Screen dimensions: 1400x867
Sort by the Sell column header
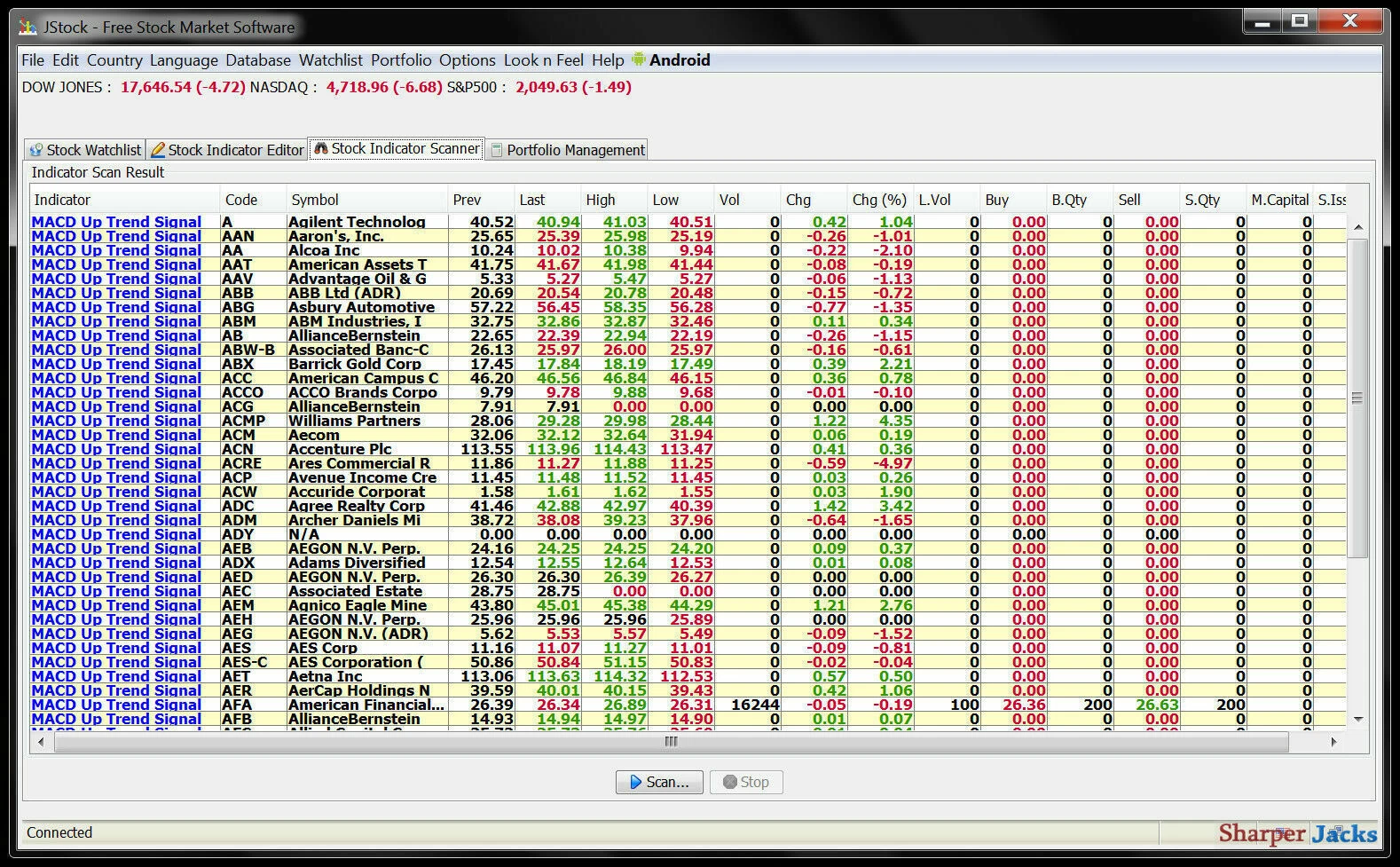pos(1147,200)
